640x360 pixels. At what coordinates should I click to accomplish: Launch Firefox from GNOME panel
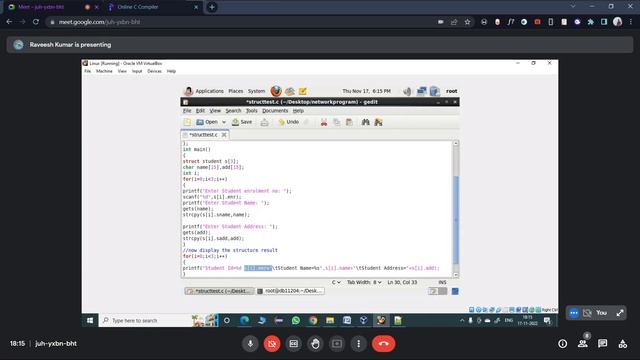tap(276, 91)
